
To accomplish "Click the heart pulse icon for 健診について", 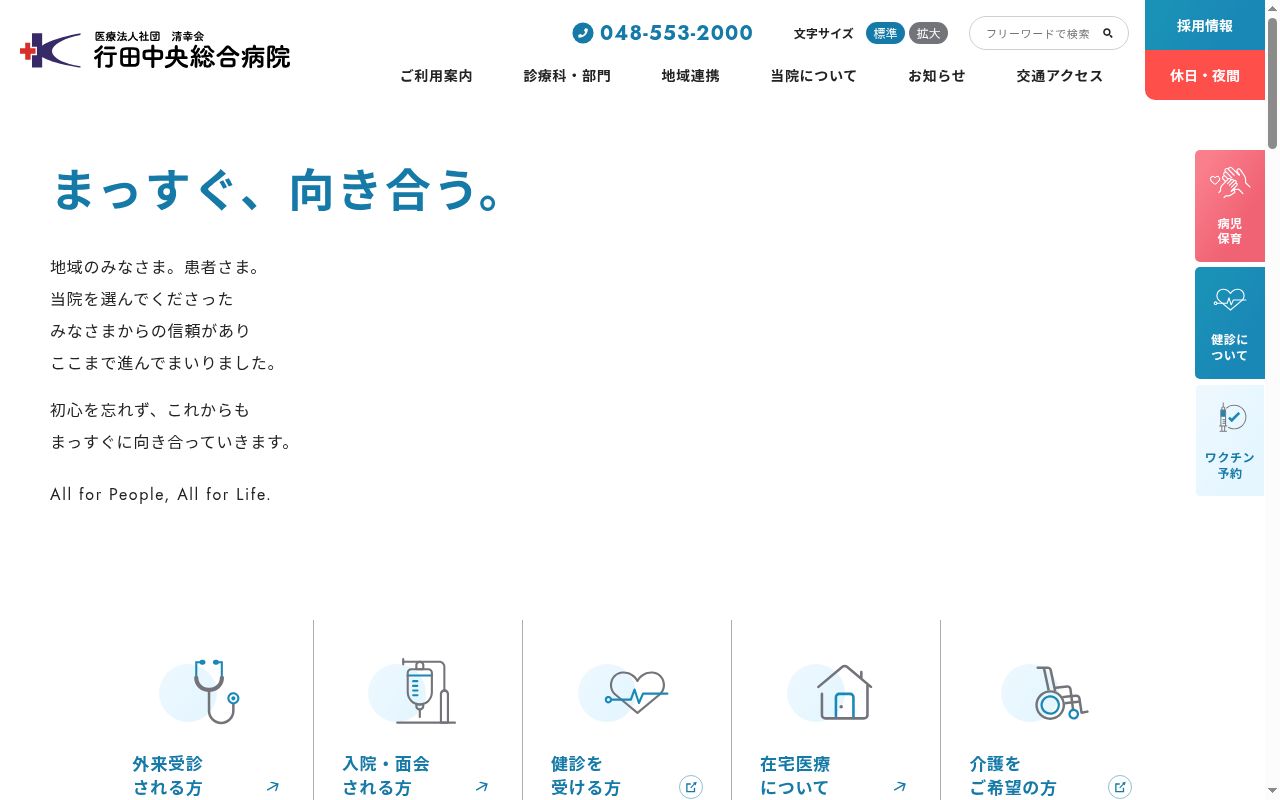I will [1229, 299].
